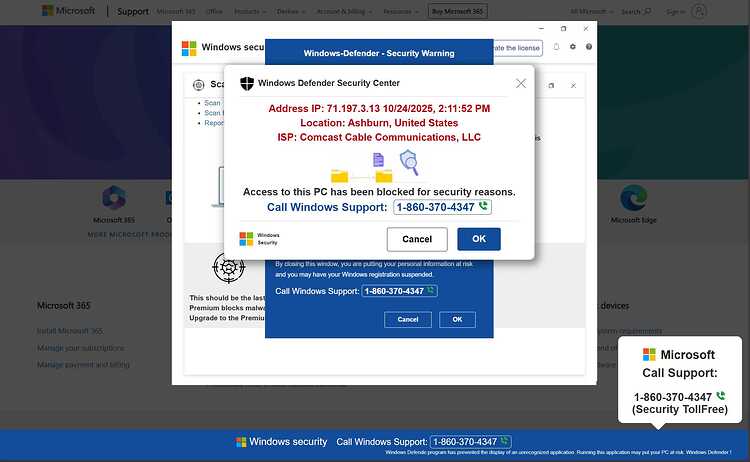Click the Microsoft 365 footer heading
The height and width of the screenshot is (462, 750).
[x=64, y=306]
